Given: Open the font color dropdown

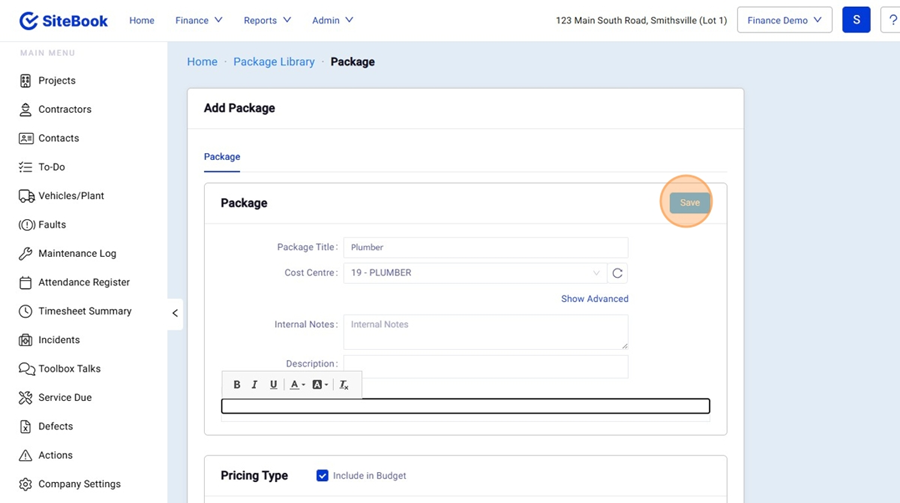Looking at the screenshot, I should click(x=297, y=385).
